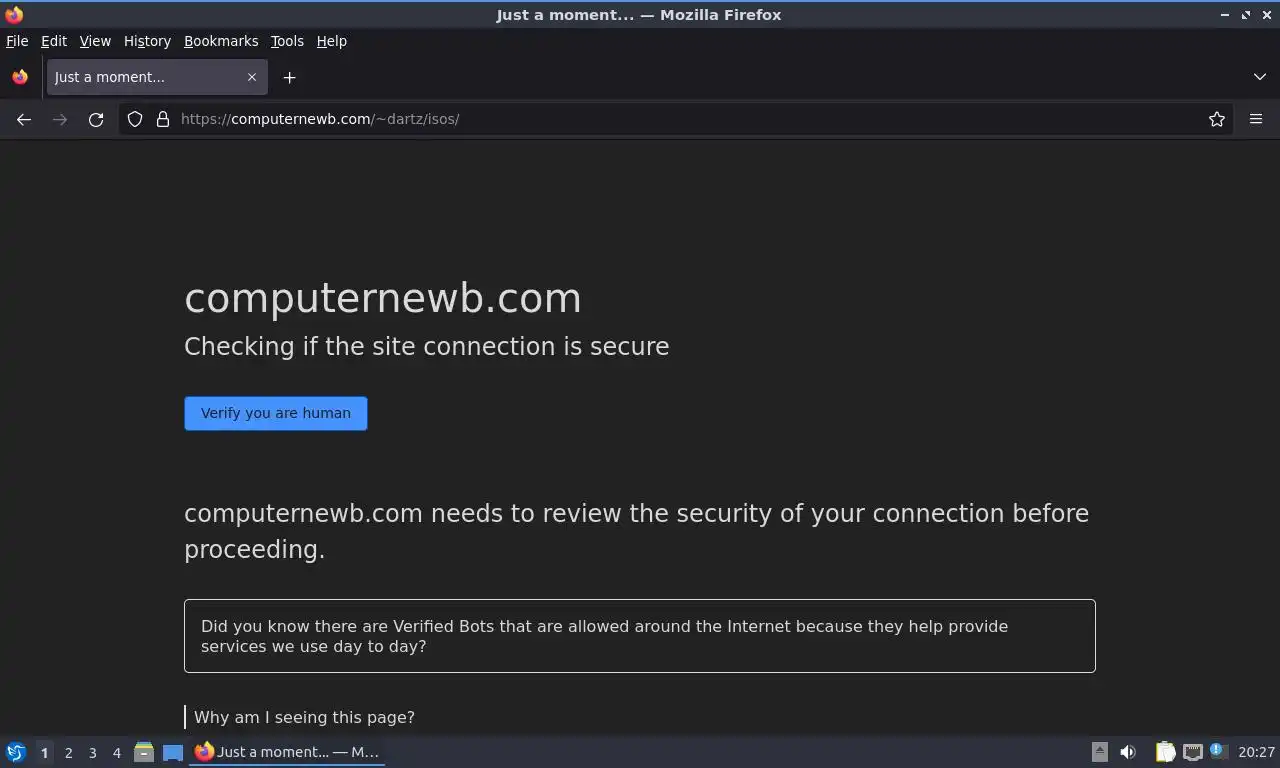Switch to virtual desktop 3
Image resolution: width=1280 pixels, height=768 pixels.
click(93, 753)
